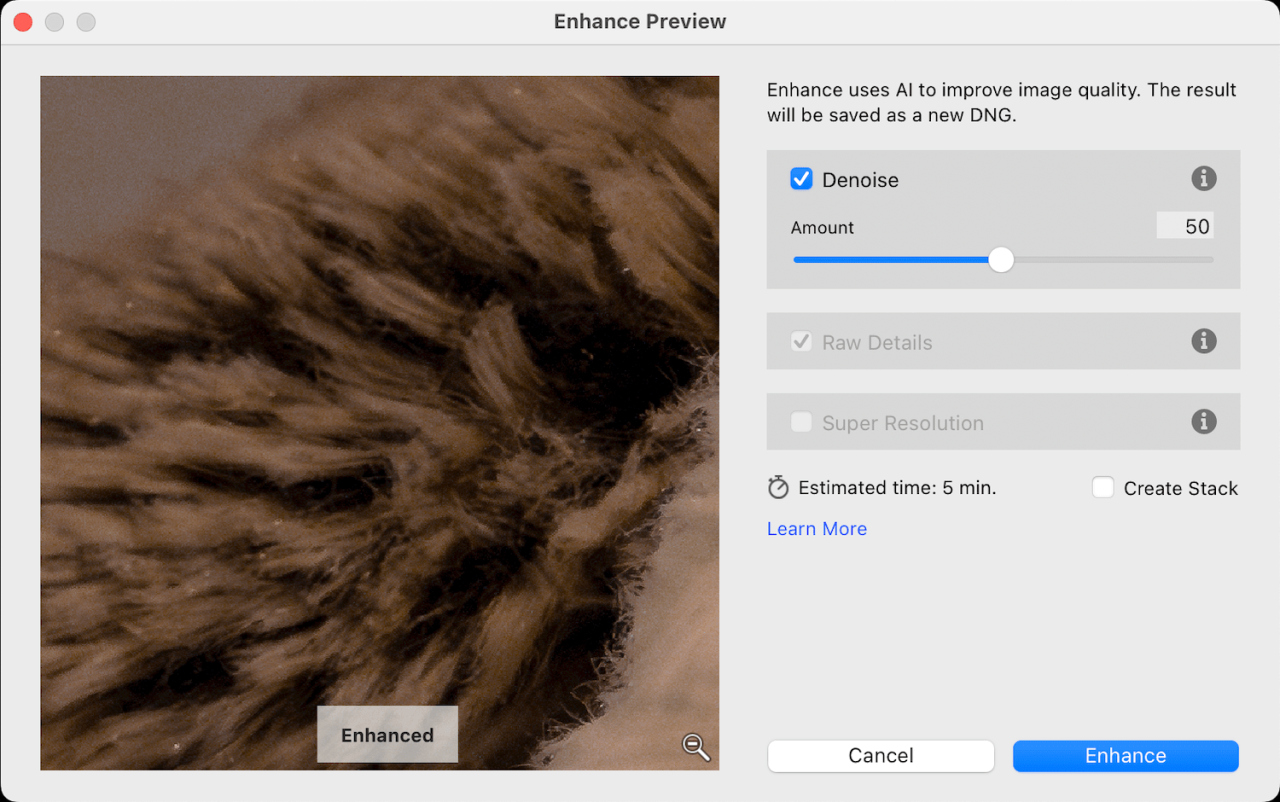The width and height of the screenshot is (1280, 802).
Task: Click the 'Estimated time: 5 min.' text
Action: tap(897, 488)
